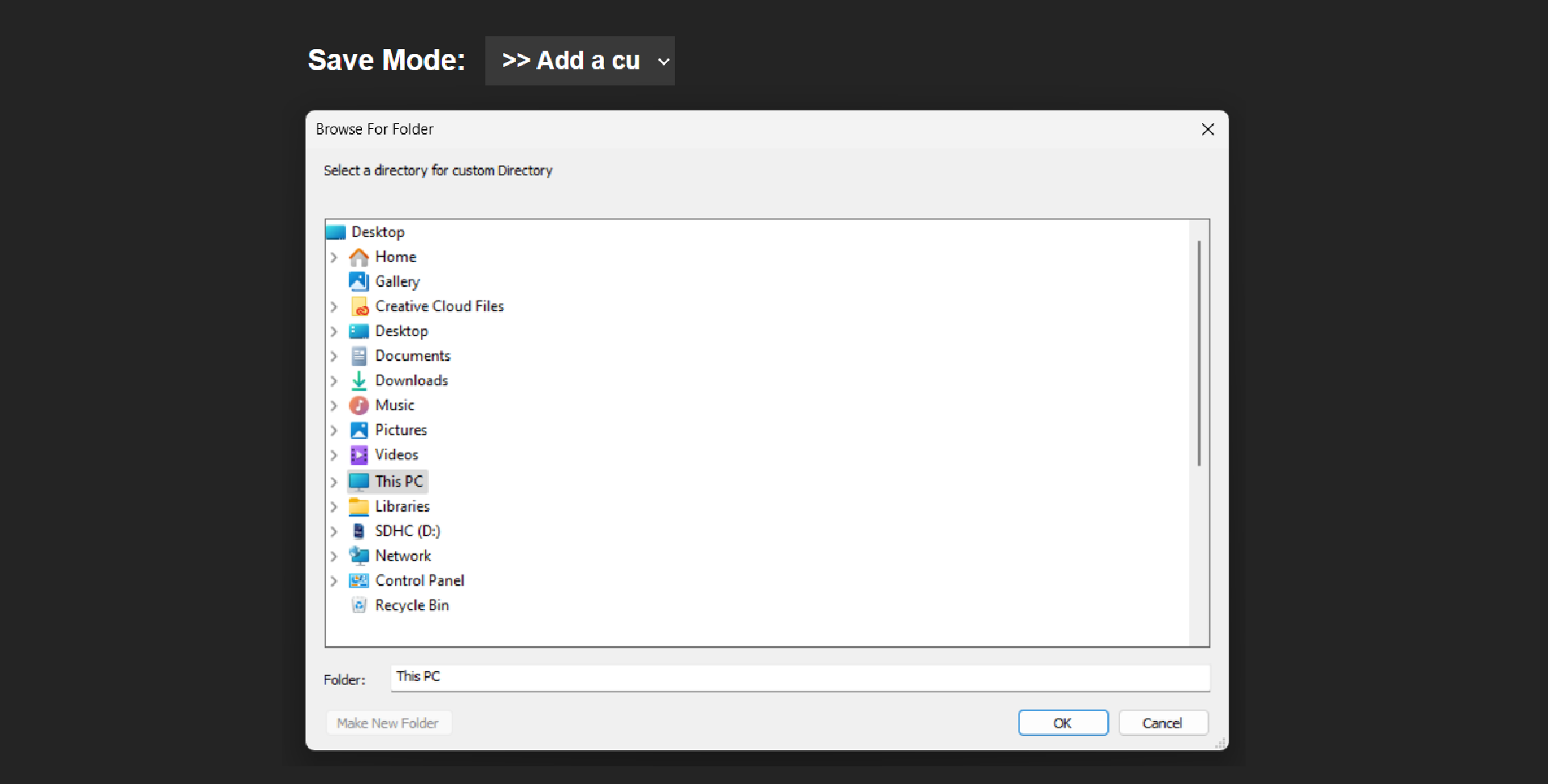This screenshot has height=784, width=1548.
Task: Click the Music folder icon
Action: click(x=360, y=404)
